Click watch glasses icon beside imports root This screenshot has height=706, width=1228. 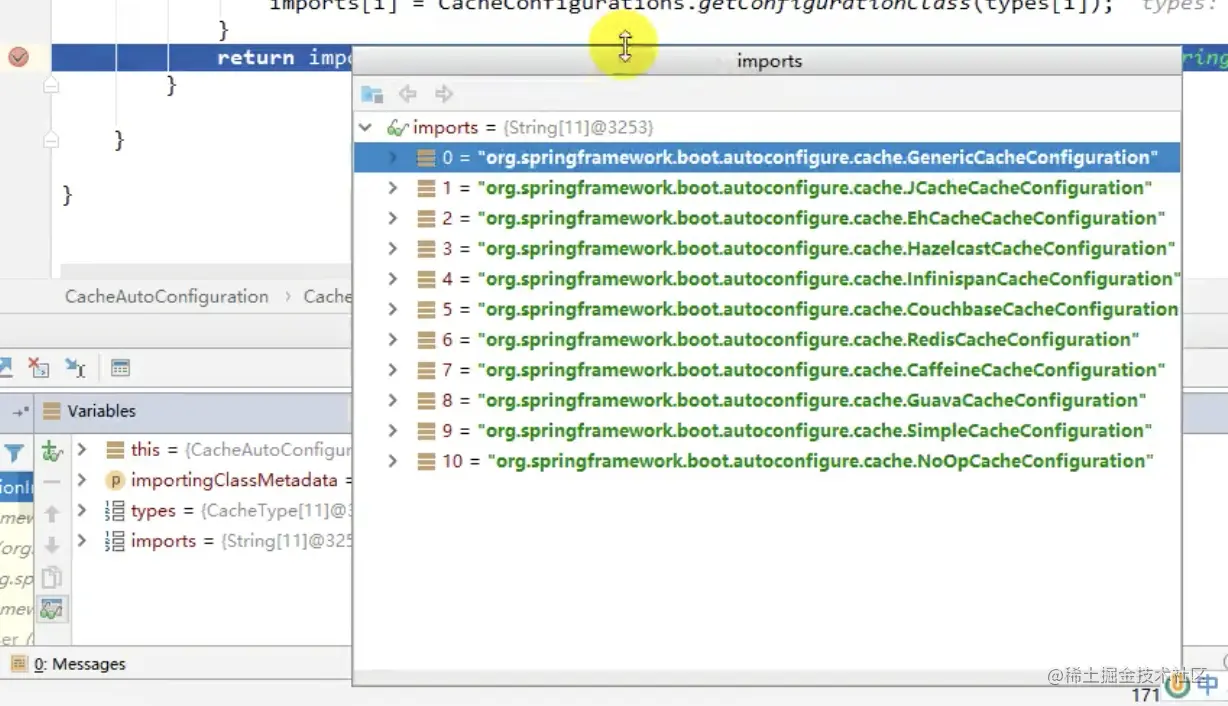(x=397, y=127)
